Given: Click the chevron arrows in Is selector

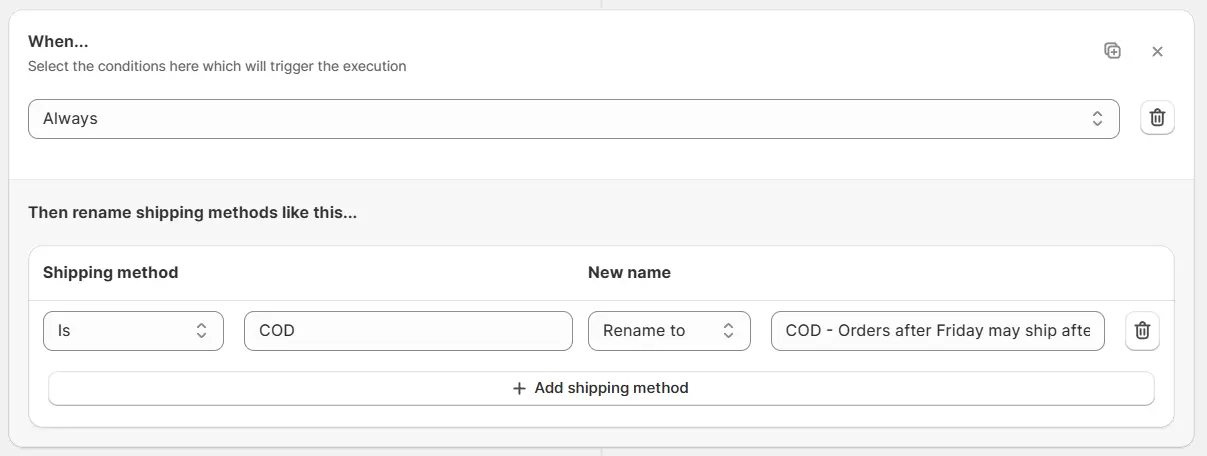Looking at the screenshot, I should [201, 331].
